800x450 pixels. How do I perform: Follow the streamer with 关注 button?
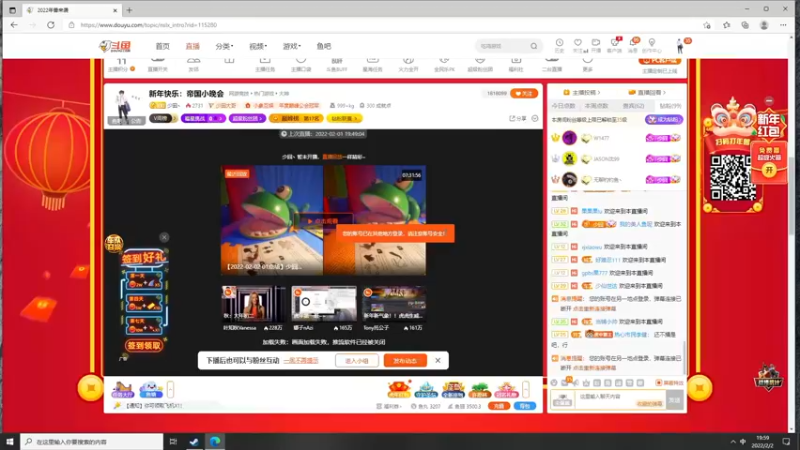coord(524,93)
